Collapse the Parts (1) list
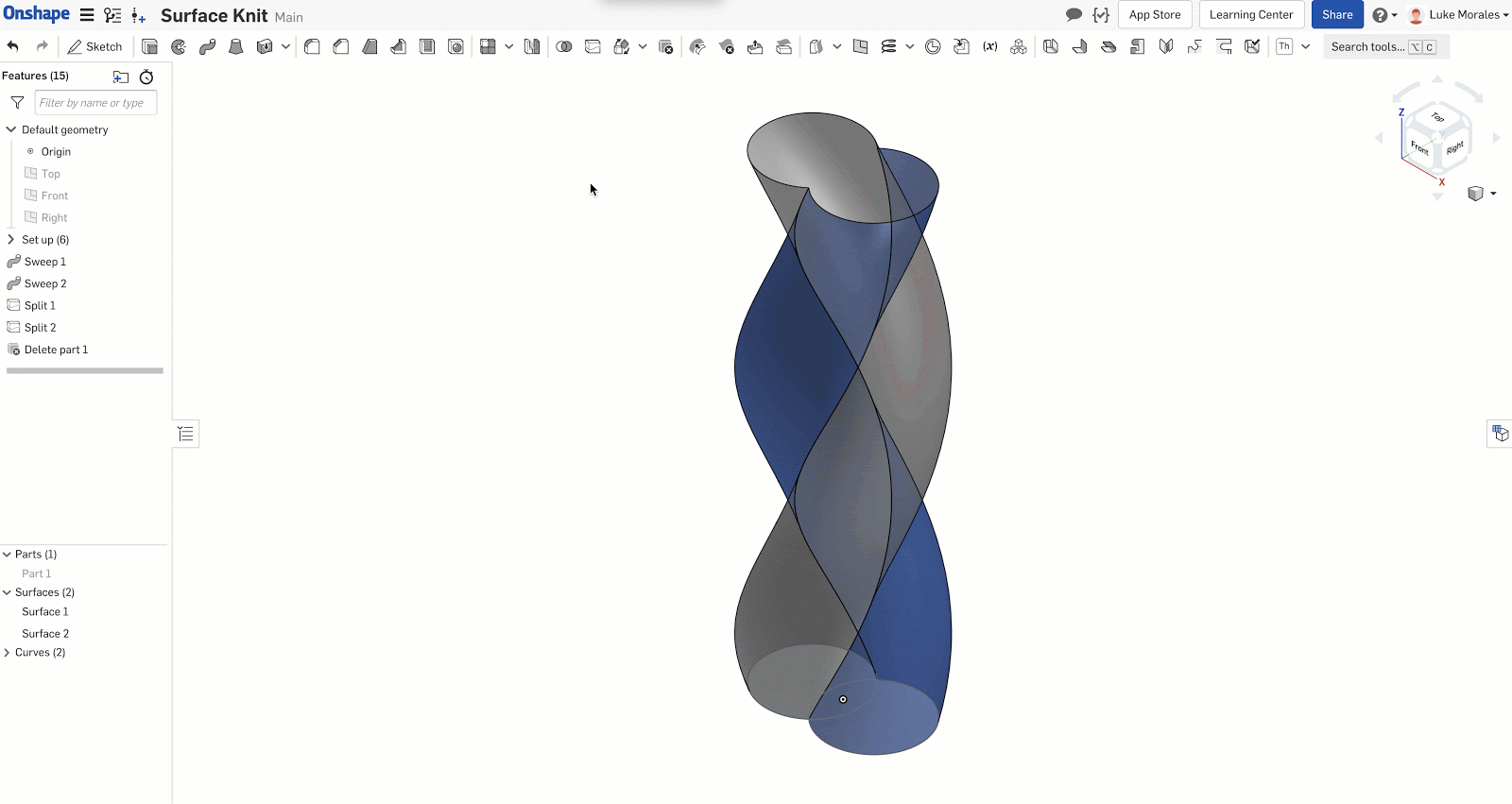This screenshot has height=804, width=1512. [7, 555]
